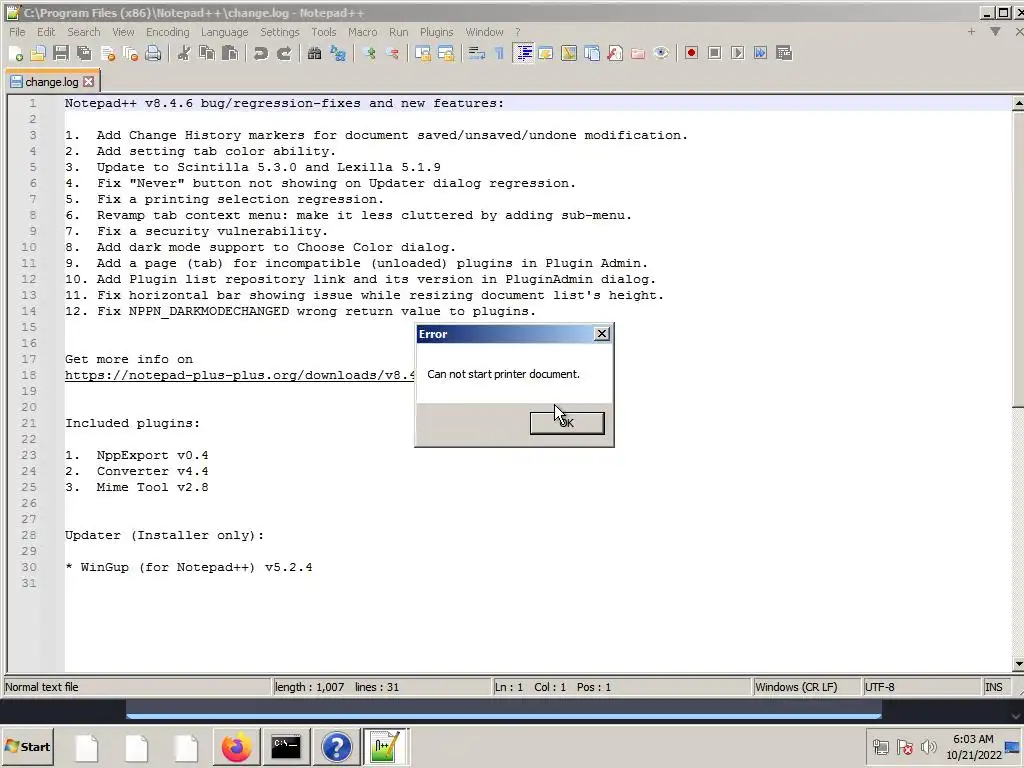Toggle Show All Characters pilcrow icon

click(500, 54)
